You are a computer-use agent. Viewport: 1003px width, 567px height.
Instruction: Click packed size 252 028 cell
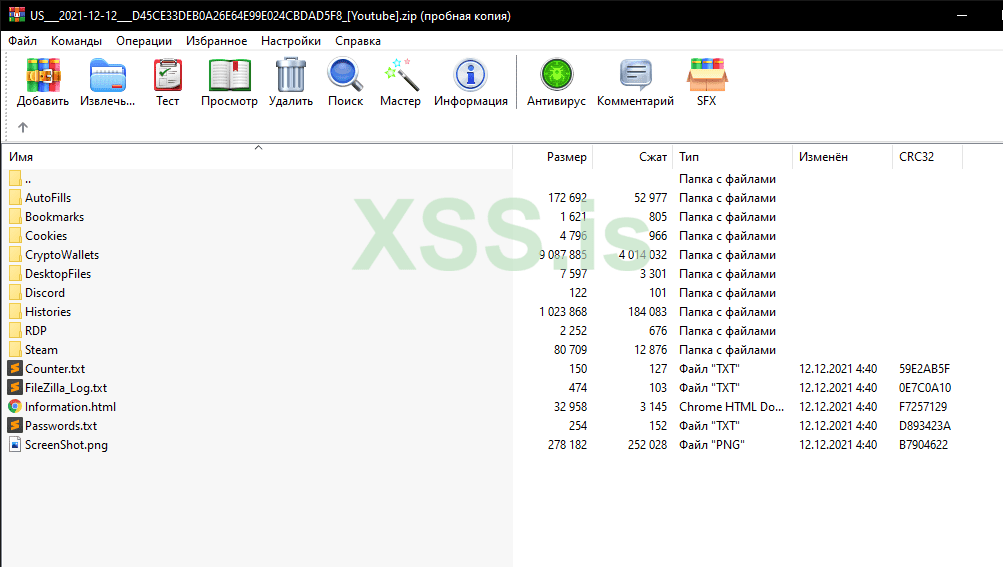click(647, 445)
